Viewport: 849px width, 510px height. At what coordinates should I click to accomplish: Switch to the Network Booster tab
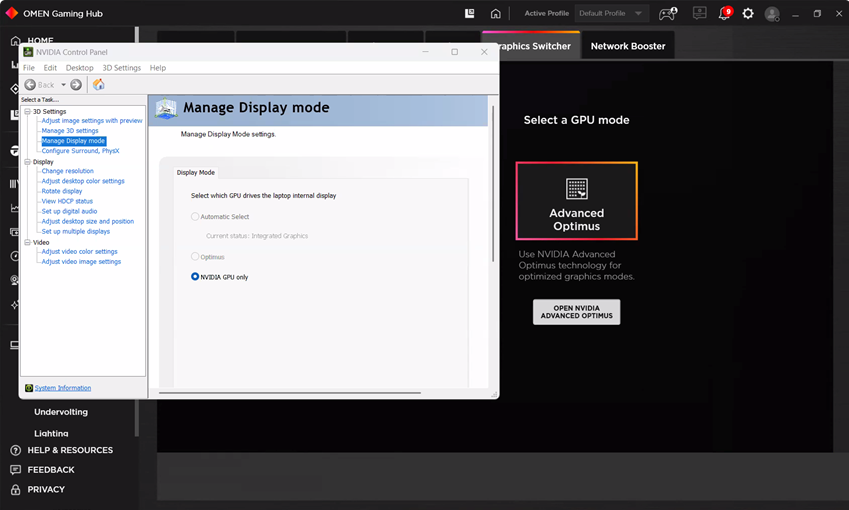pos(628,46)
